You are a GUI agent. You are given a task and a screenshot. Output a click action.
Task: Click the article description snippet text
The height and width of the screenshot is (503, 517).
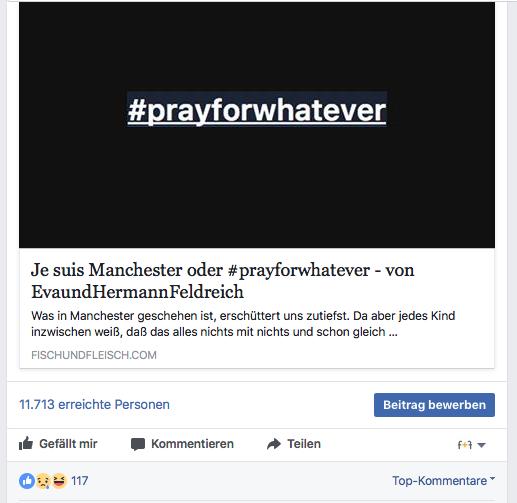[x=243, y=324]
